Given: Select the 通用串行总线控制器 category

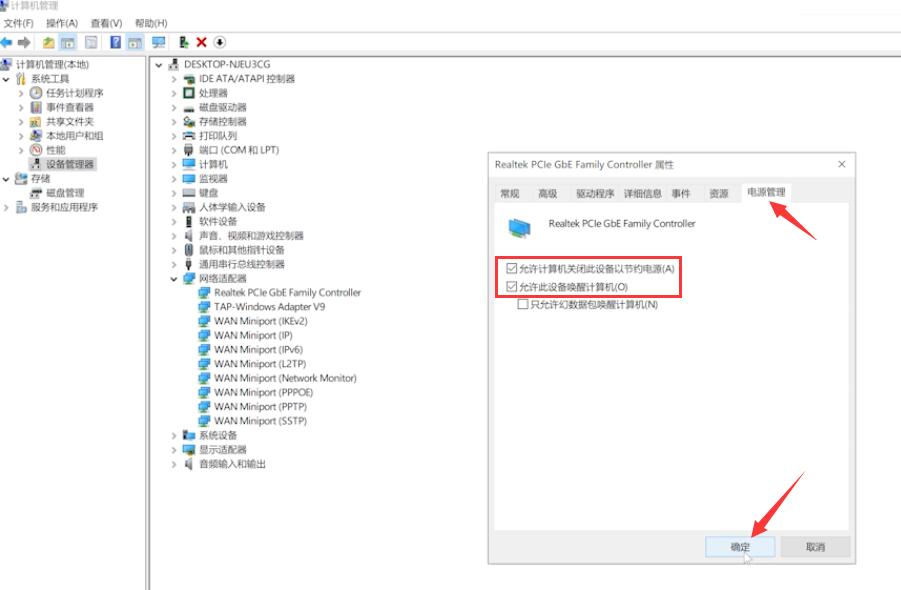Looking at the screenshot, I should (x=242, y=264).
